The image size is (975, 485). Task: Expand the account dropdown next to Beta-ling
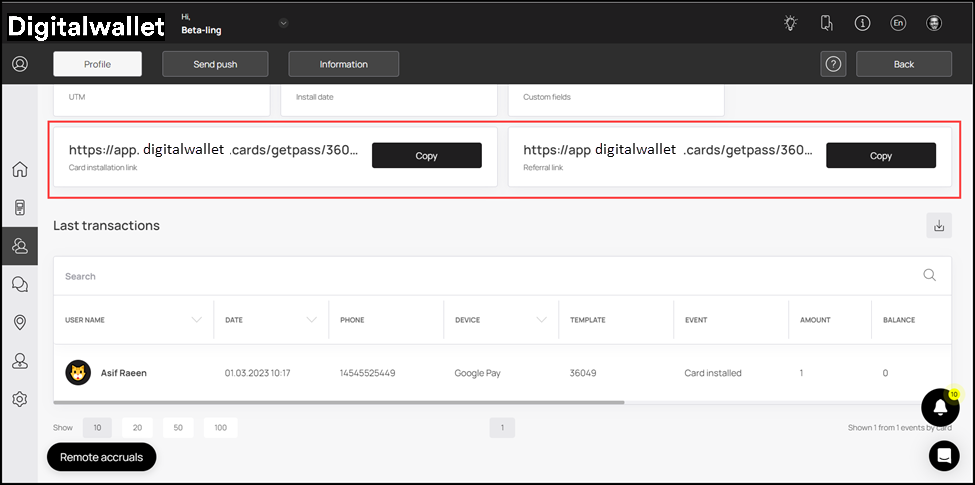coord(283,23)
